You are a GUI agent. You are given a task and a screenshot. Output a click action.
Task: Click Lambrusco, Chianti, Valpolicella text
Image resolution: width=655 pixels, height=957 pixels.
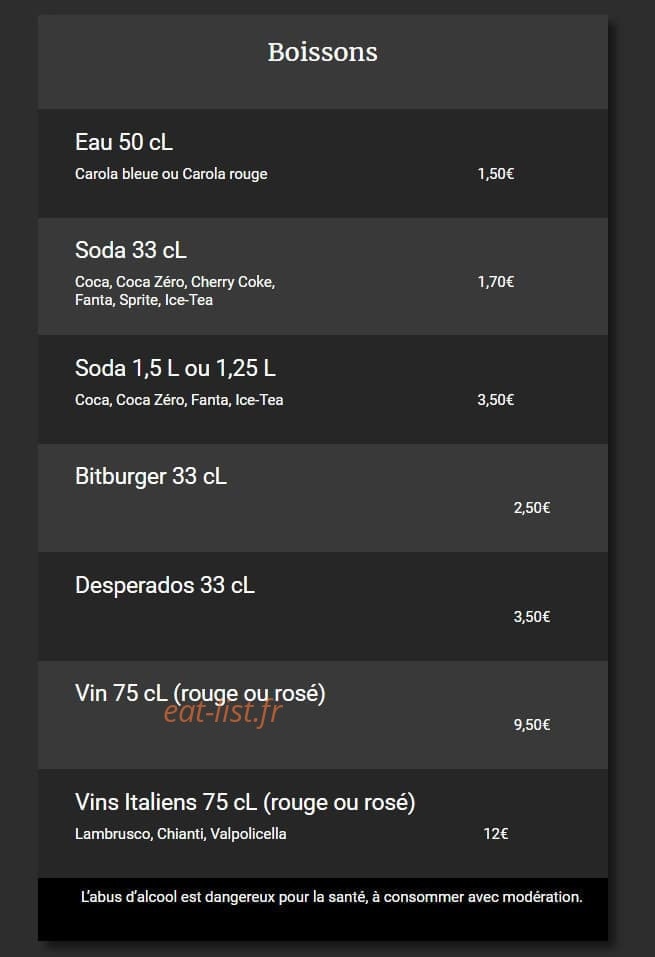(181, 834)
